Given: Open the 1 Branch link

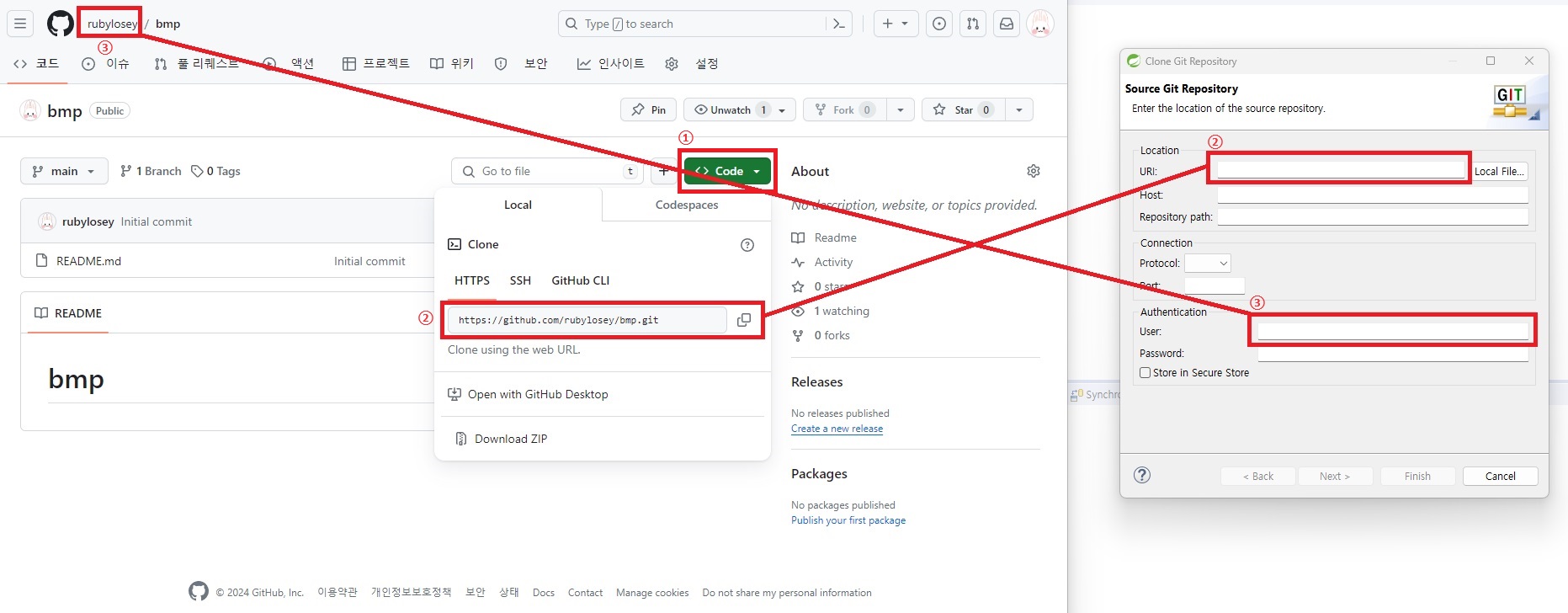Looking at the screenshot, I should pos(151,171).
